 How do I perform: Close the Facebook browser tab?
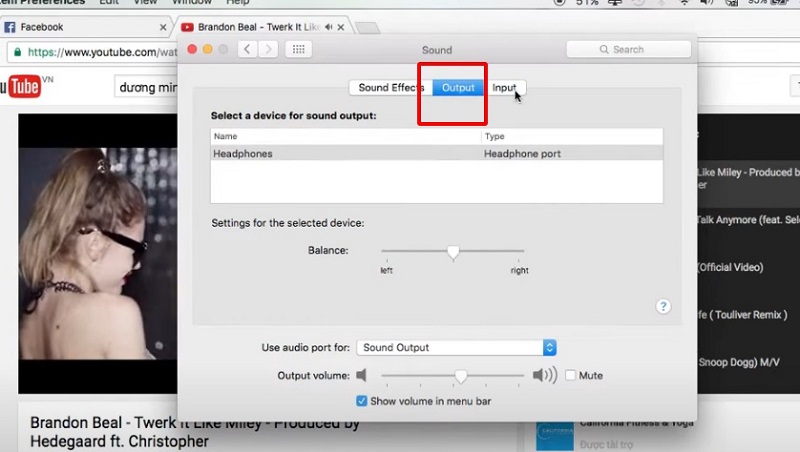point(163,28)
